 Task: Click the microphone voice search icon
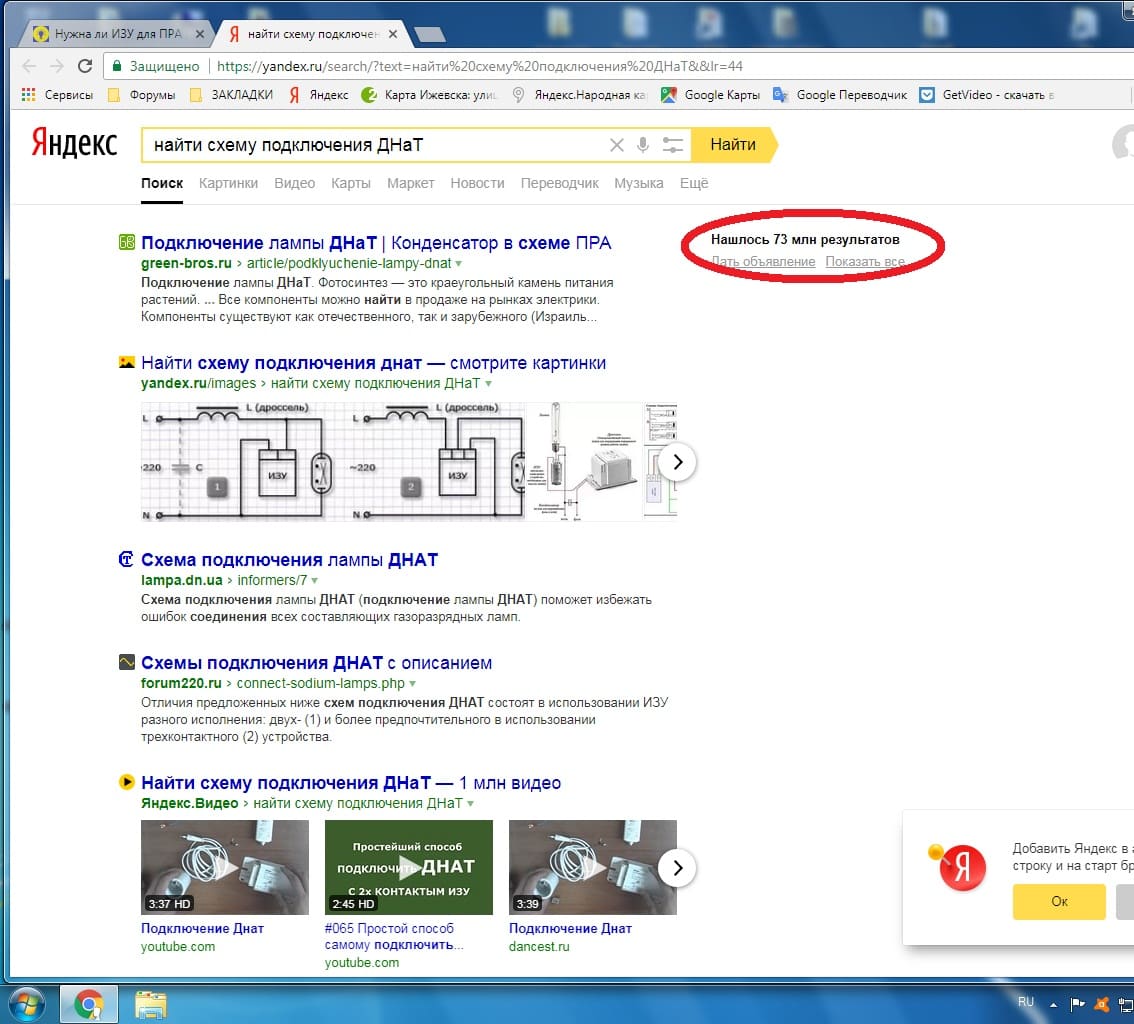point(643,145)
